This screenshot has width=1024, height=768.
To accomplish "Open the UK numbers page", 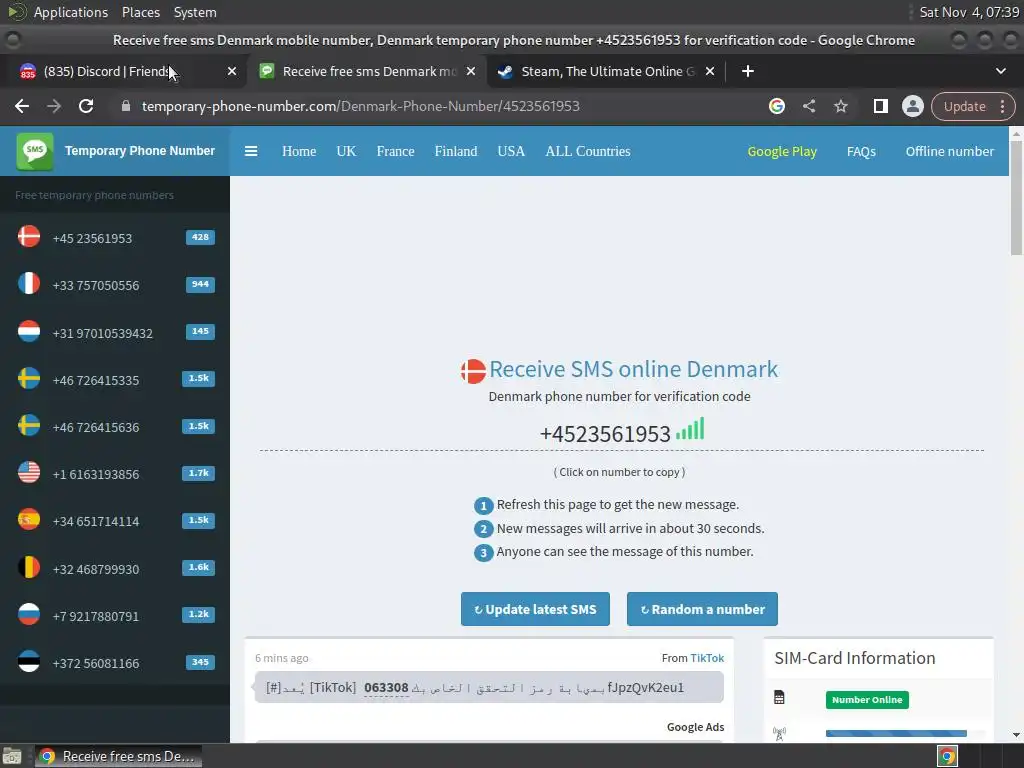I will coord(346,152).
